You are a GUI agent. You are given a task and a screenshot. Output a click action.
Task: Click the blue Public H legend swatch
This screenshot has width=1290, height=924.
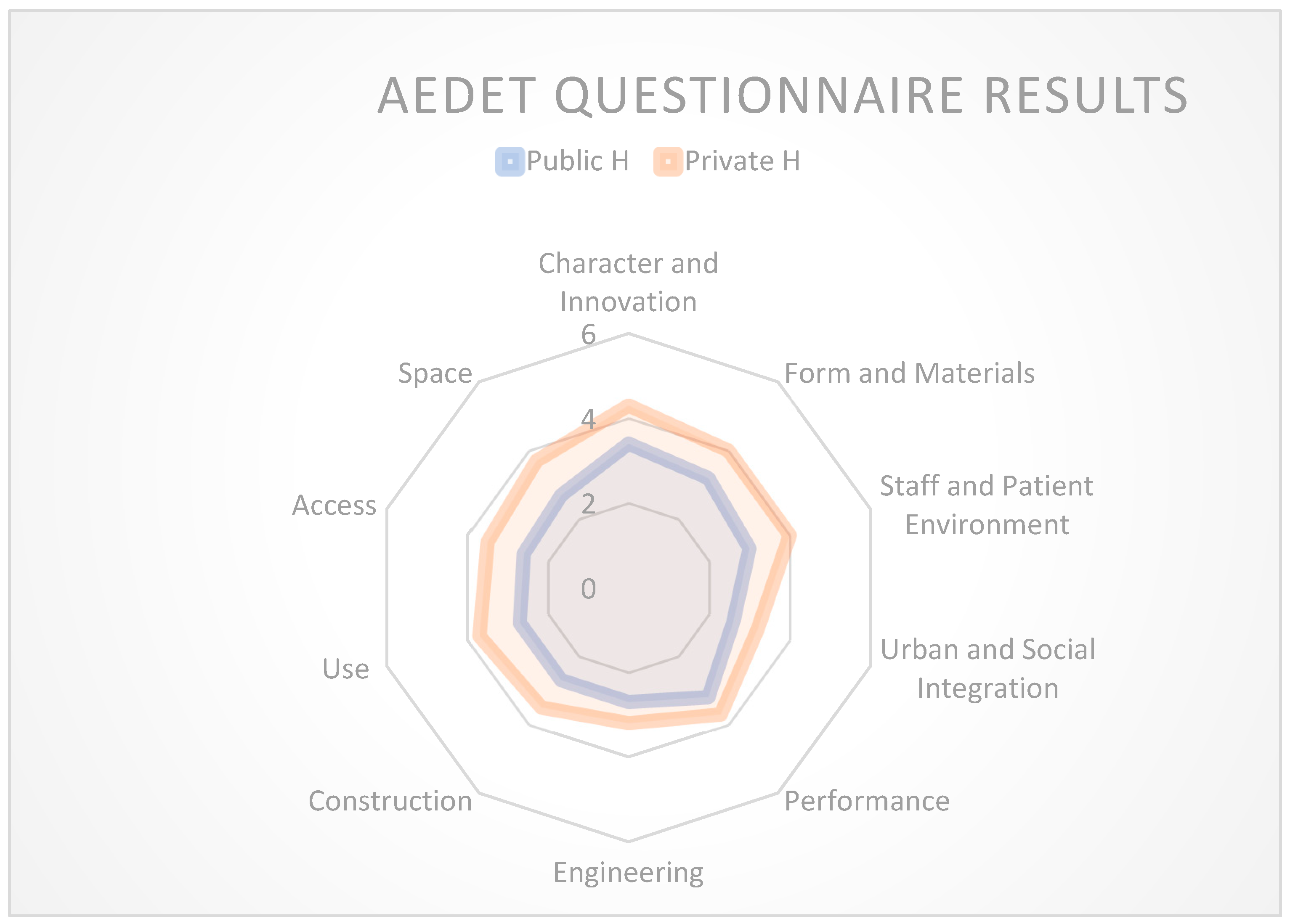point(510,162)
